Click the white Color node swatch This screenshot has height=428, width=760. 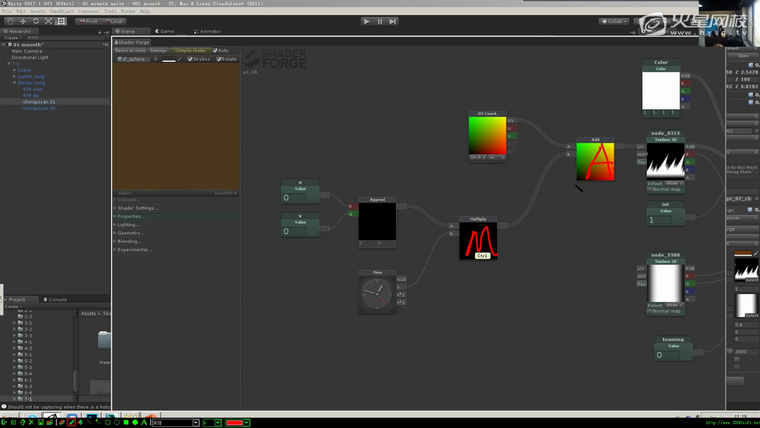660,92
